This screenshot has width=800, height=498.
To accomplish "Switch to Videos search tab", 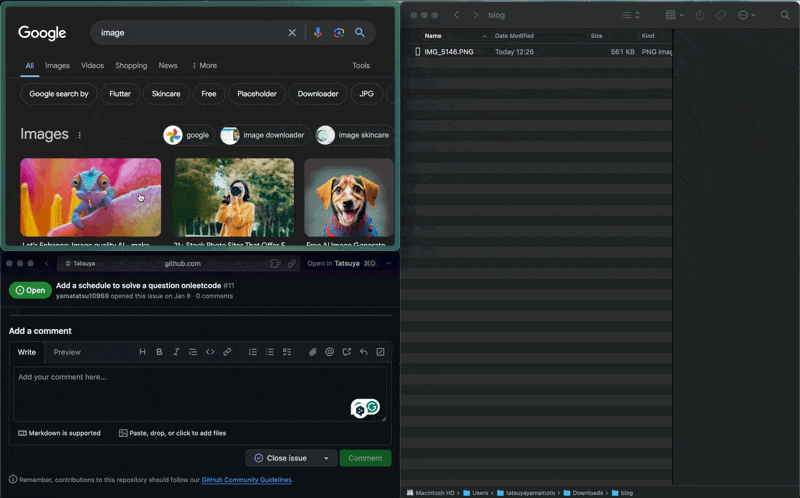I will (92, 65).
